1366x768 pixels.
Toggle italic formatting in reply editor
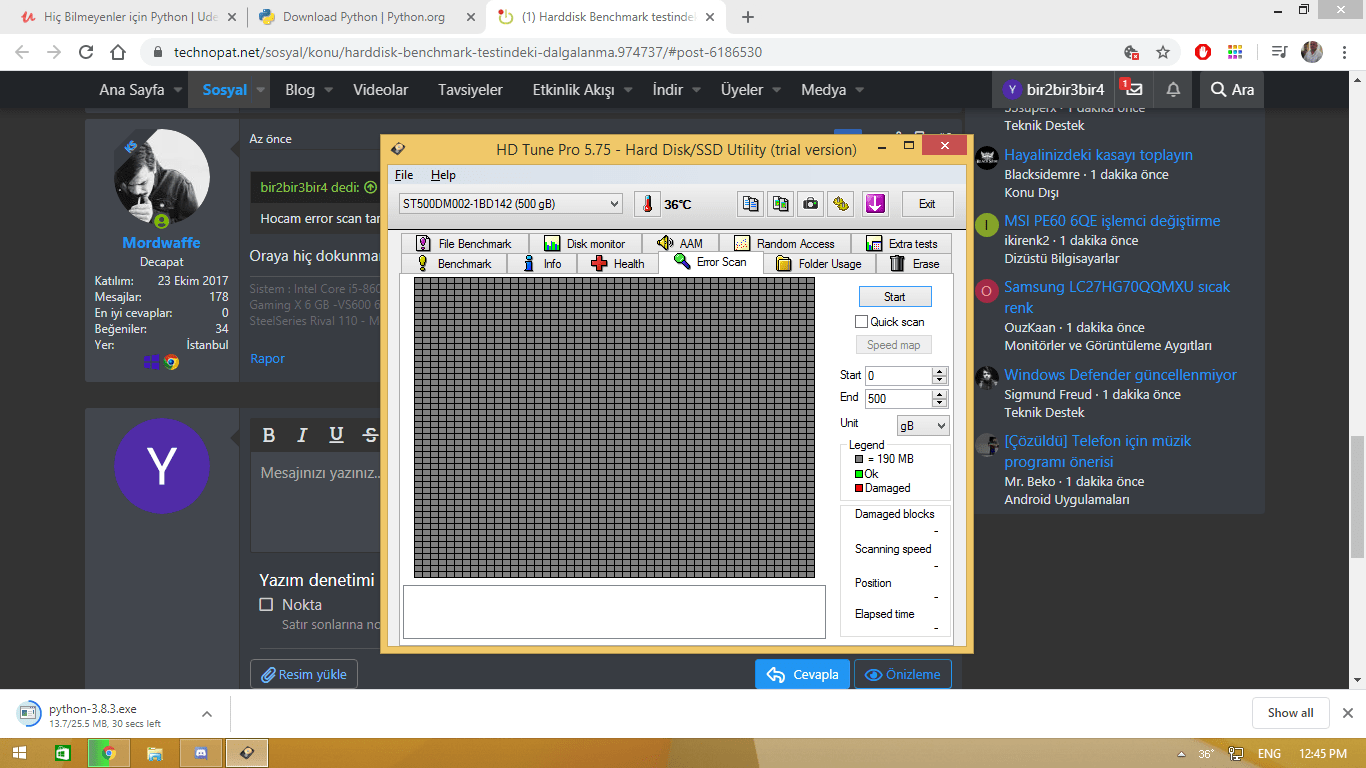click(x=302, y=435)
